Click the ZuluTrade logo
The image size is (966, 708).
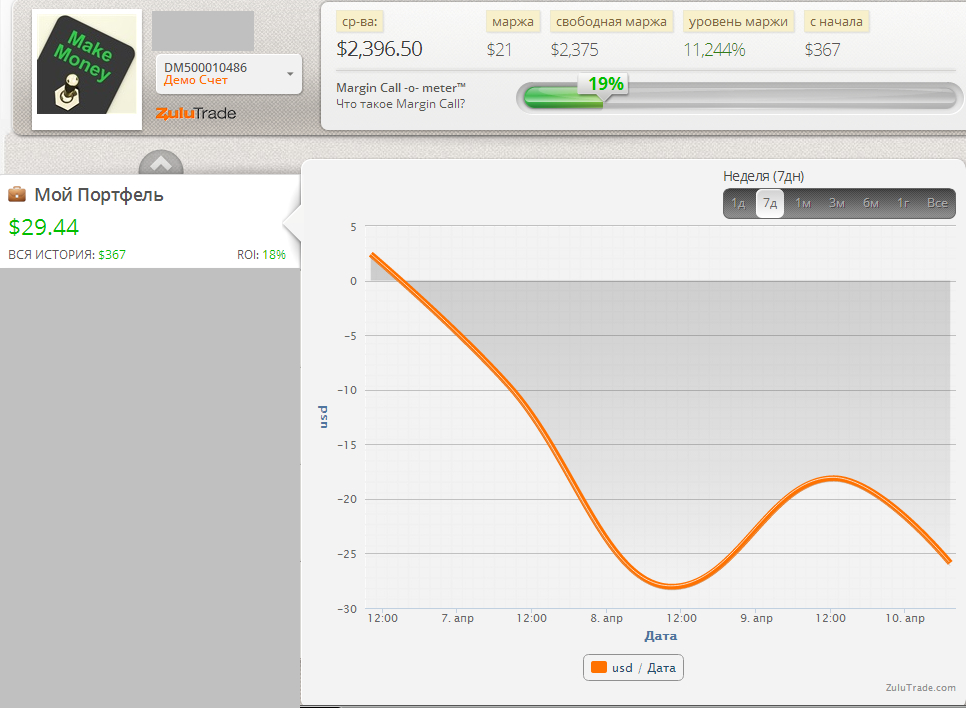(196, 113)
